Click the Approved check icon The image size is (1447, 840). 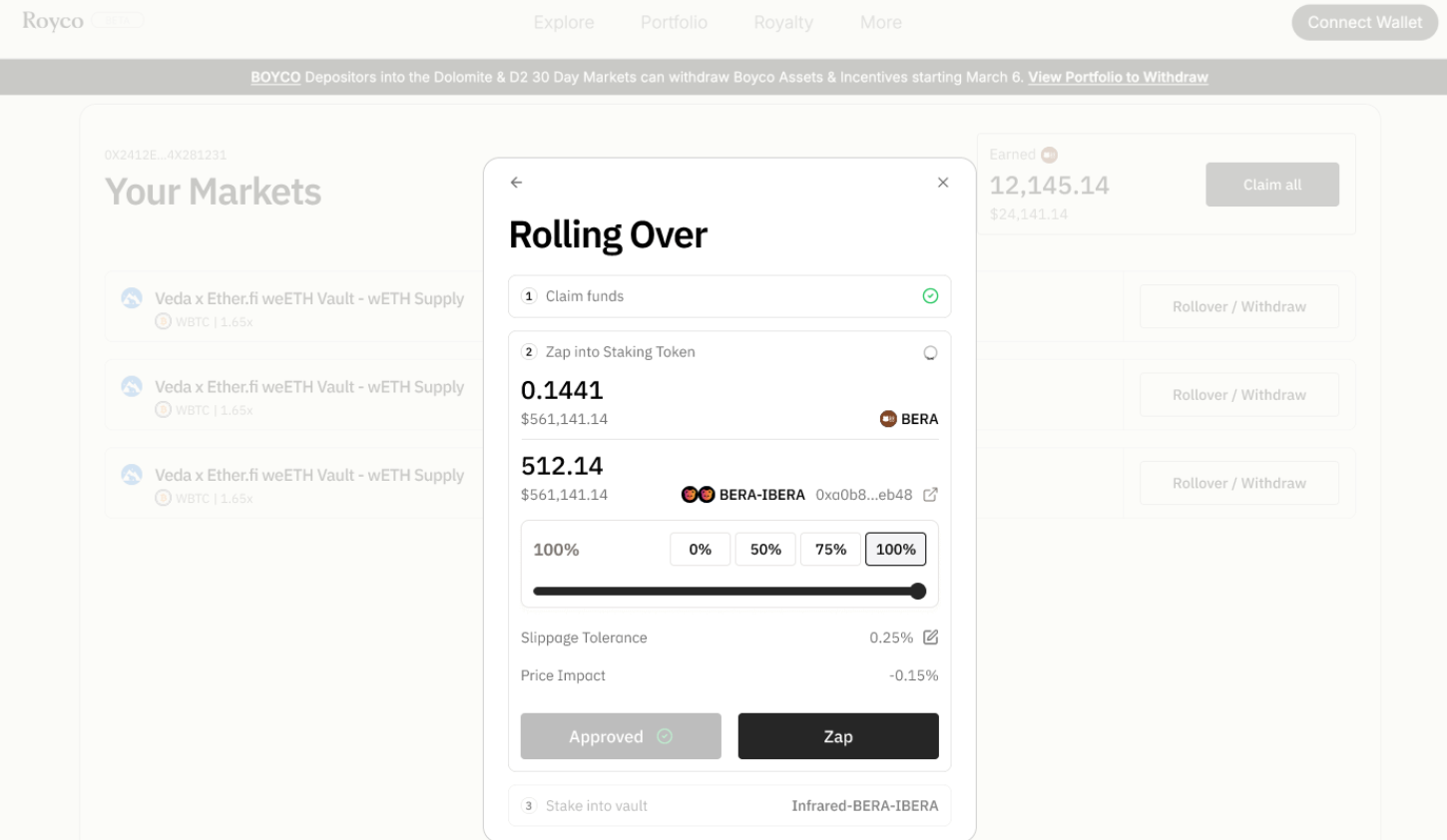(x=665, y=736)
